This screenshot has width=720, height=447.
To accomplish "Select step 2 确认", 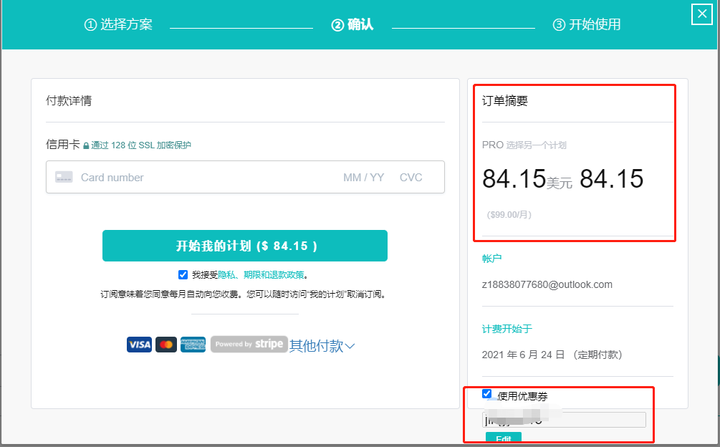I will 352,24.
